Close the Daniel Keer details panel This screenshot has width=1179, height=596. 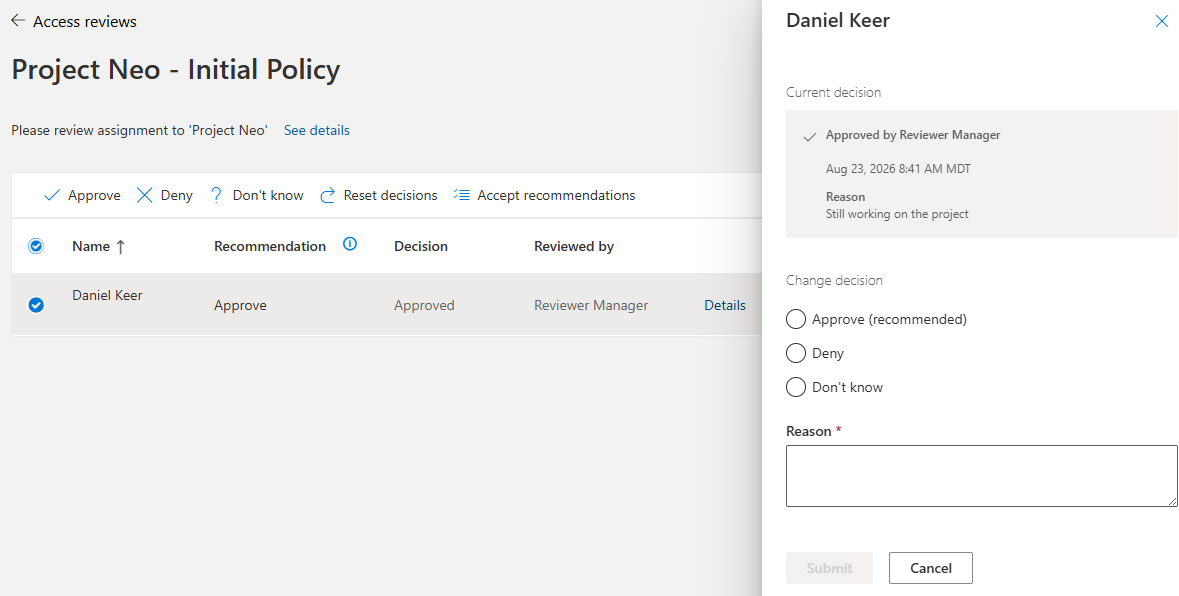[x=1161, y=21]
